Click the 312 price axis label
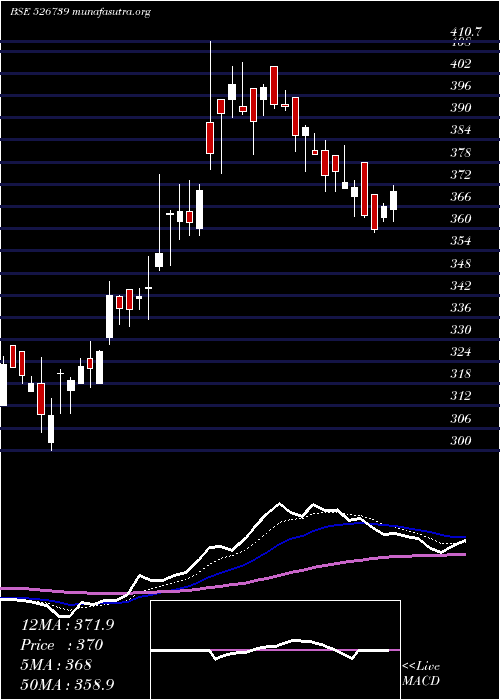500x700 pixels. click(461, 396)
